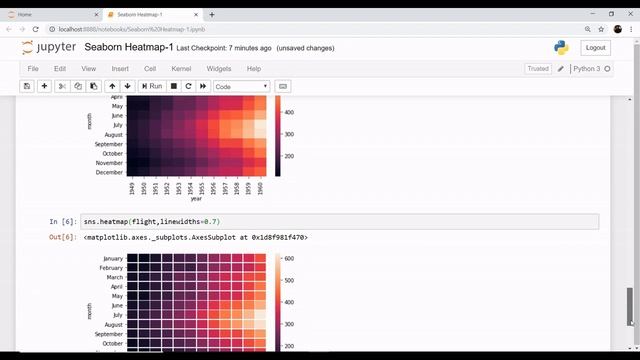Cut selected cells with scissors icon
The height and width of the screenshot is (360, 640).
pyautogui.click(x=62, y=86)
